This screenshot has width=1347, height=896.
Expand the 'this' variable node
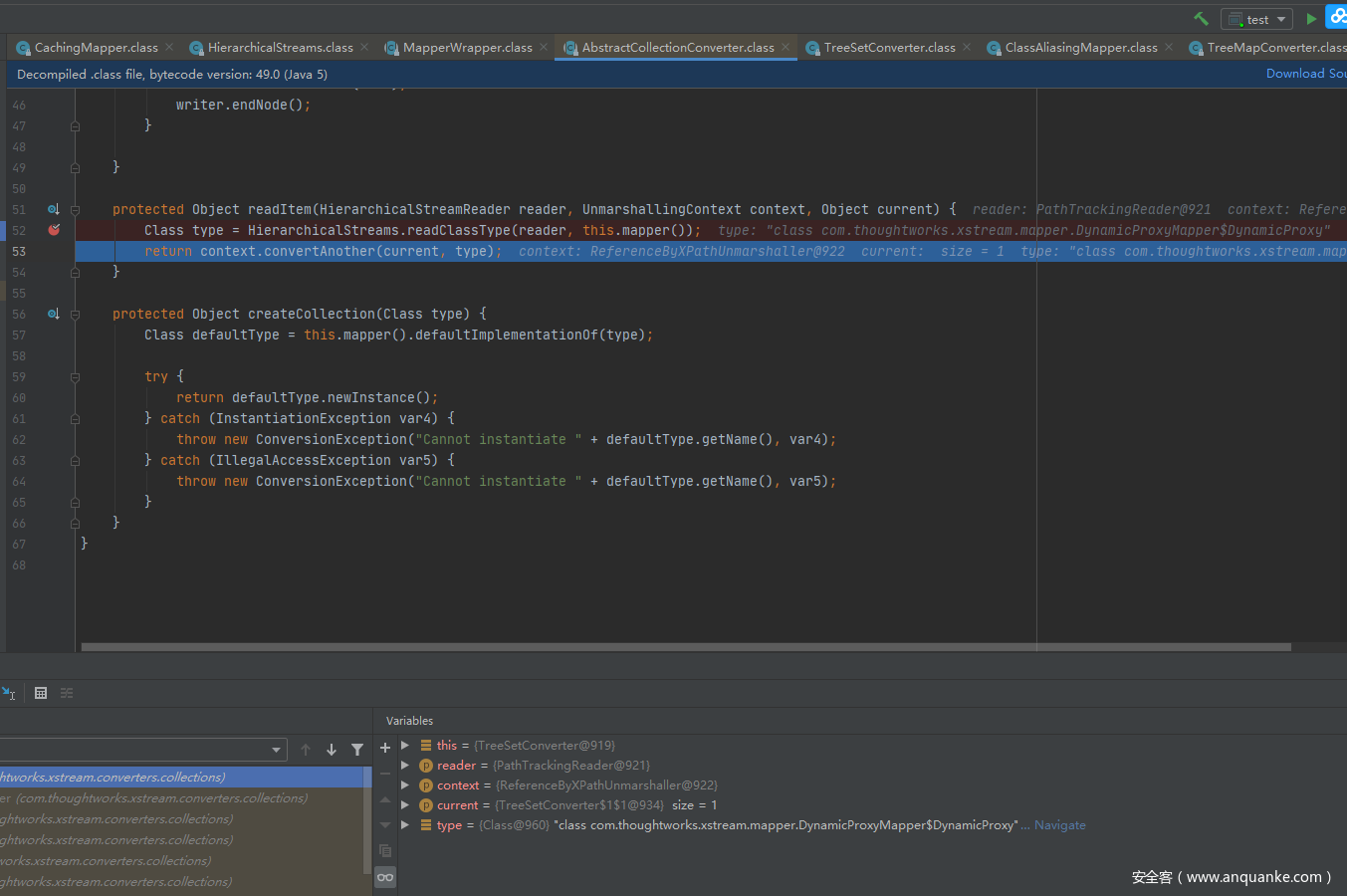405,746
